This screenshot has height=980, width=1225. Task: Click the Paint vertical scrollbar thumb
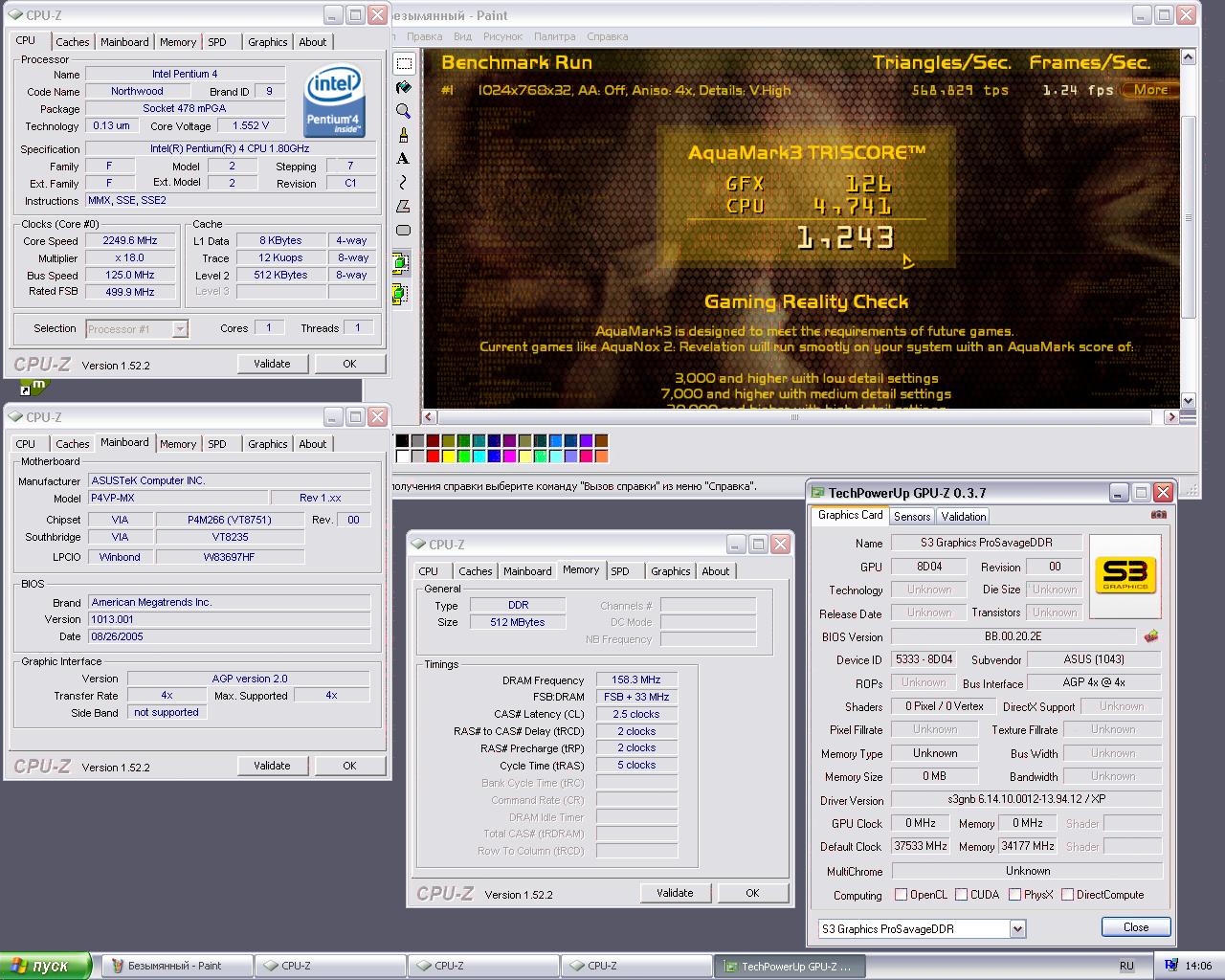[x=1189, y=216]
